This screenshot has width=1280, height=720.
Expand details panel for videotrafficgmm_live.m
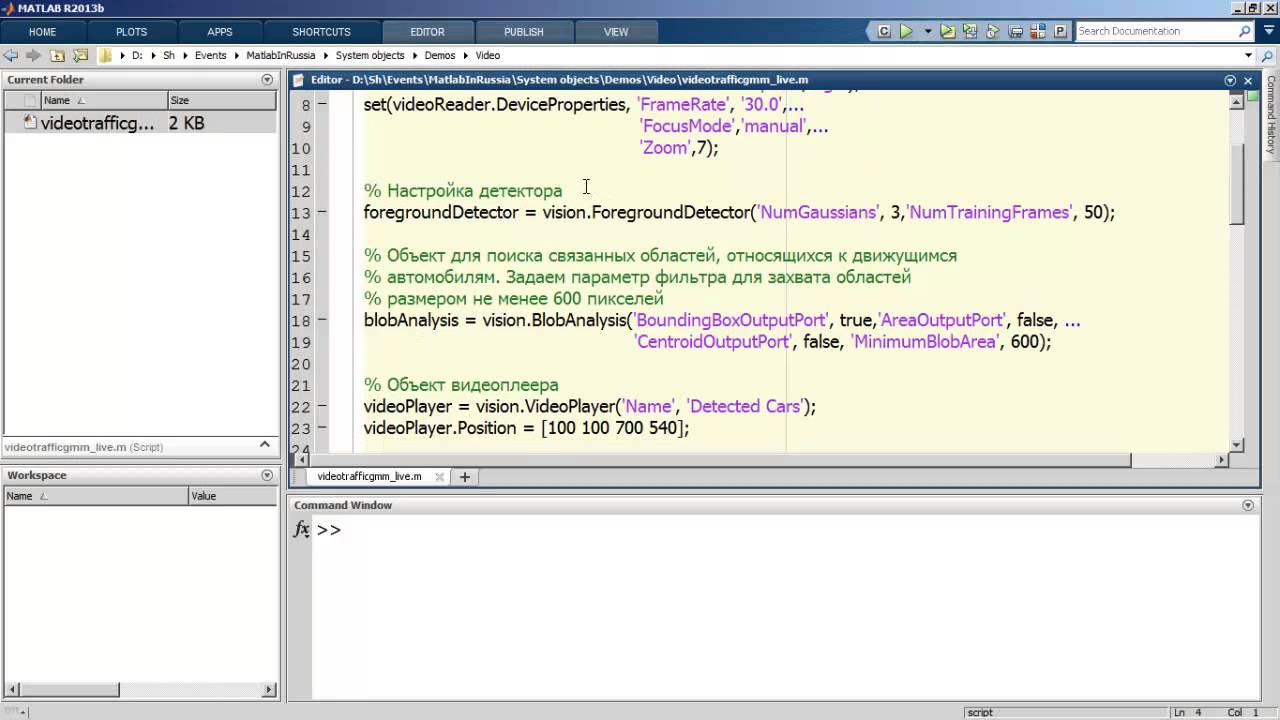point(265,445)
